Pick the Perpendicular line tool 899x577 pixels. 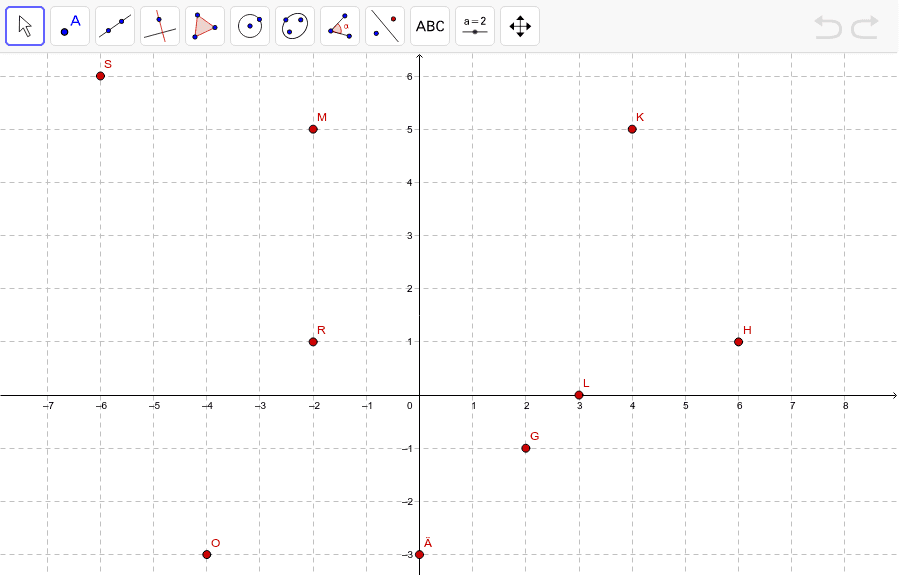point(160,26)
